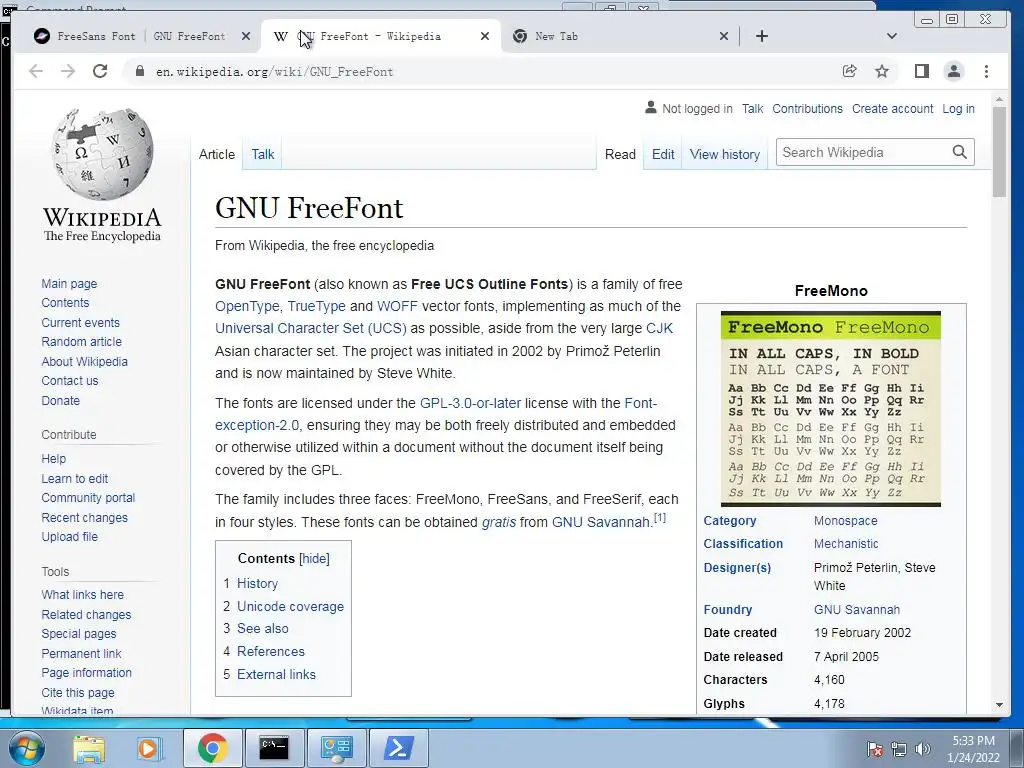Click Create account link
Screen dimensions: 1024x768
pyautogui.click(x=892, y=109)
